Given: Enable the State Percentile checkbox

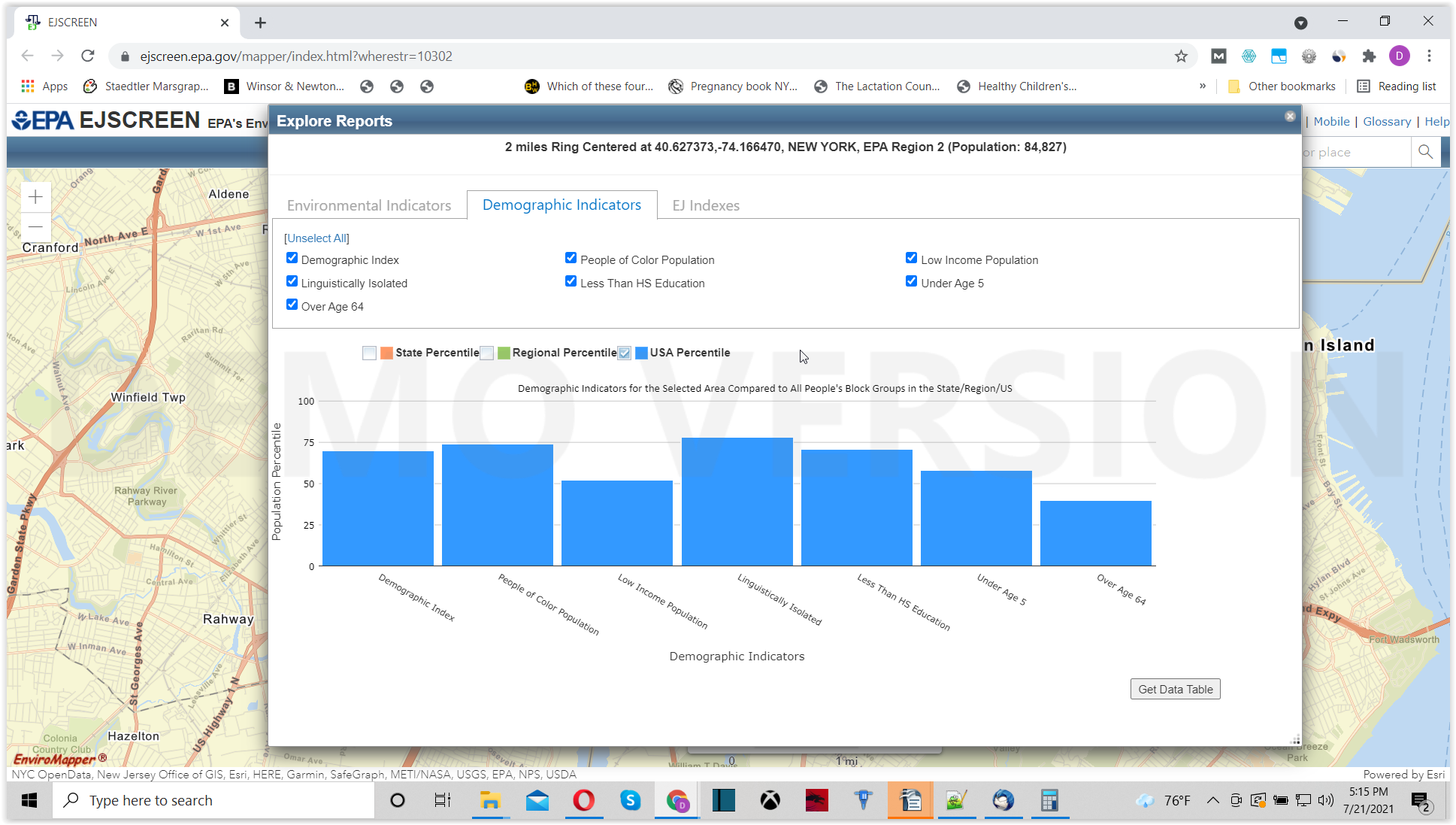Looking at the screenshot, I should pyautogui.click(x=369, y=353).
